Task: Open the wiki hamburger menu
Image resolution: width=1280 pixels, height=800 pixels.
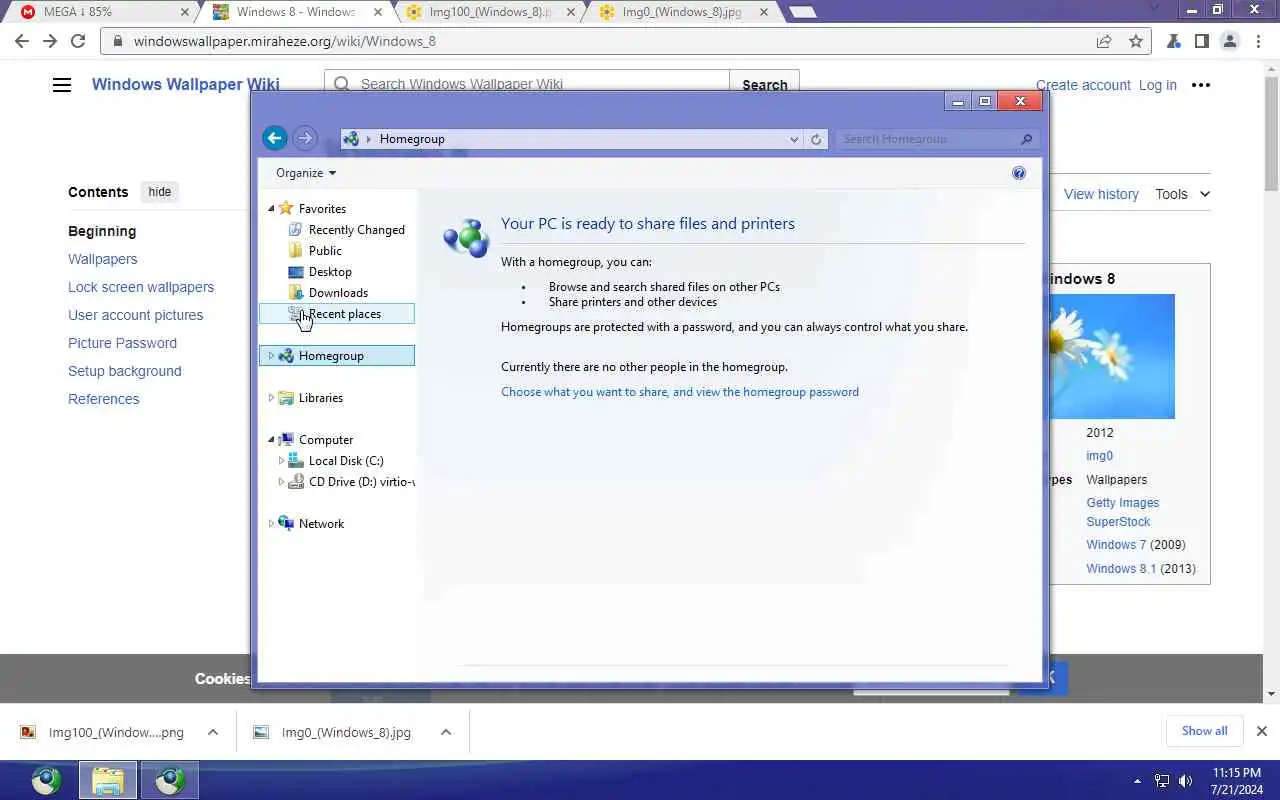Action: [x=62, y=85]
